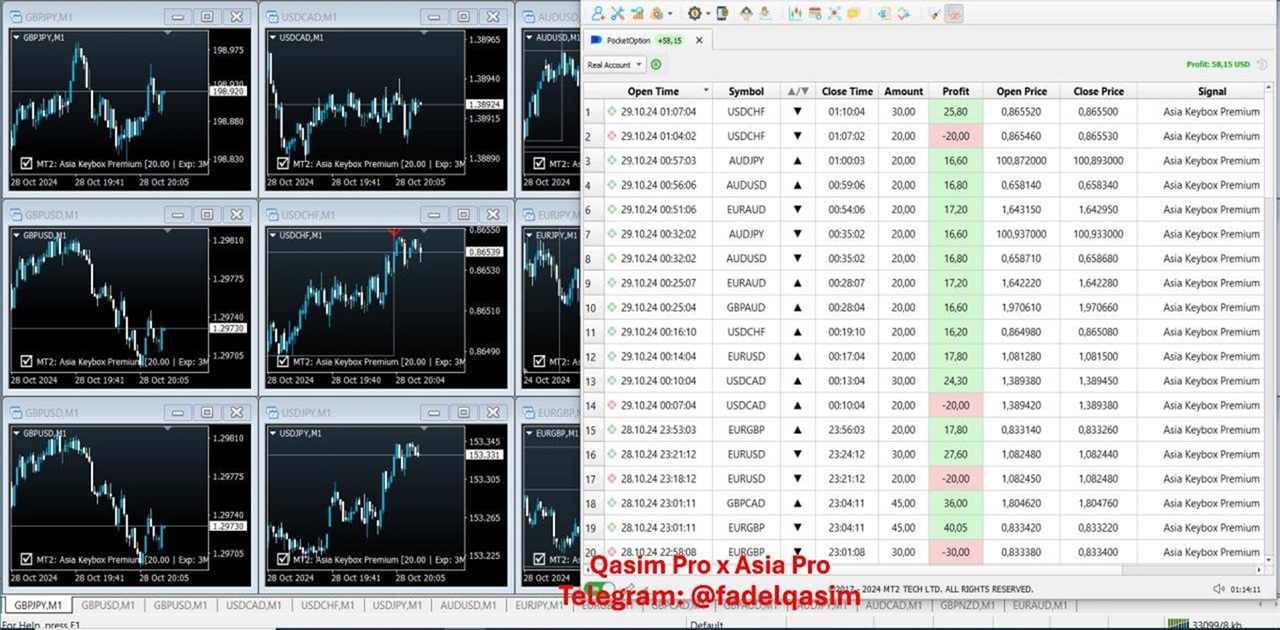The width and height of the screenshot is (1280, 630).
Task: Open the Open Time column filter dropdown
Action: point(706,91)
